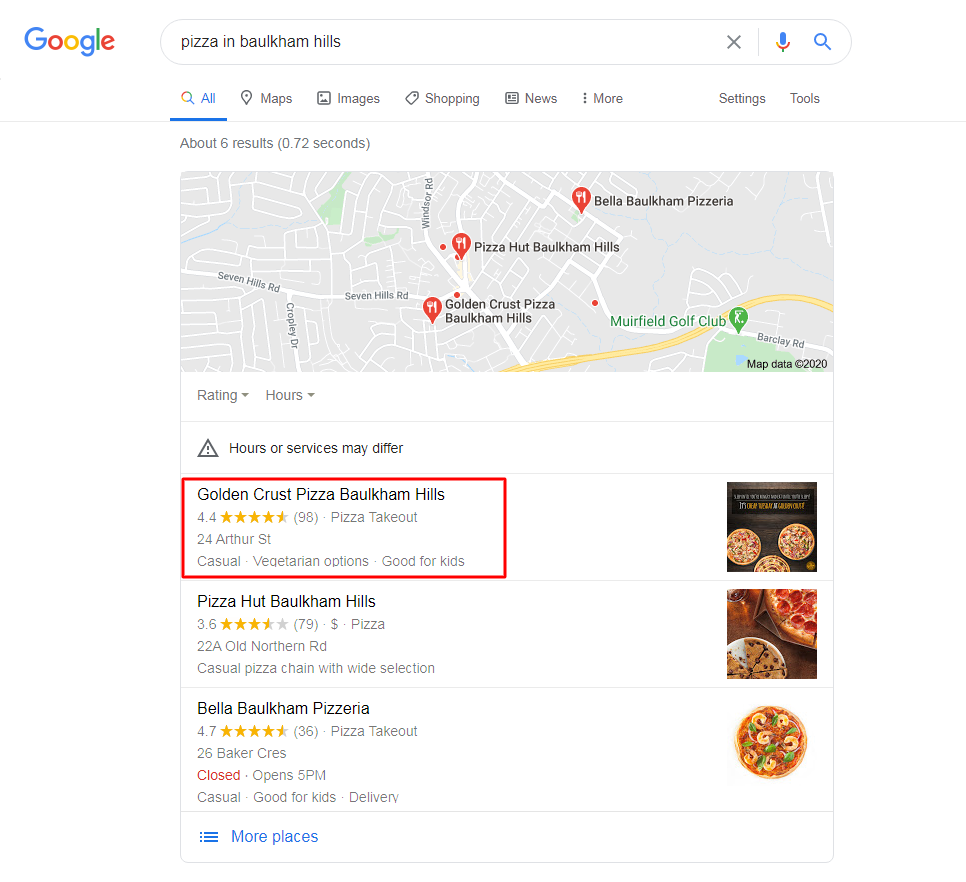Open Search Settings
Image resolution: width=966 pixels, height=882 pixels.
point(742,99)
